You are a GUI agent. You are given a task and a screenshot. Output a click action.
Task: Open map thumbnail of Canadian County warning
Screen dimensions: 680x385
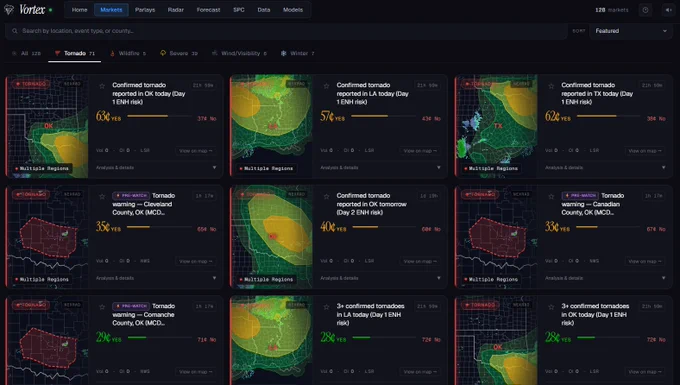(496, 237)
